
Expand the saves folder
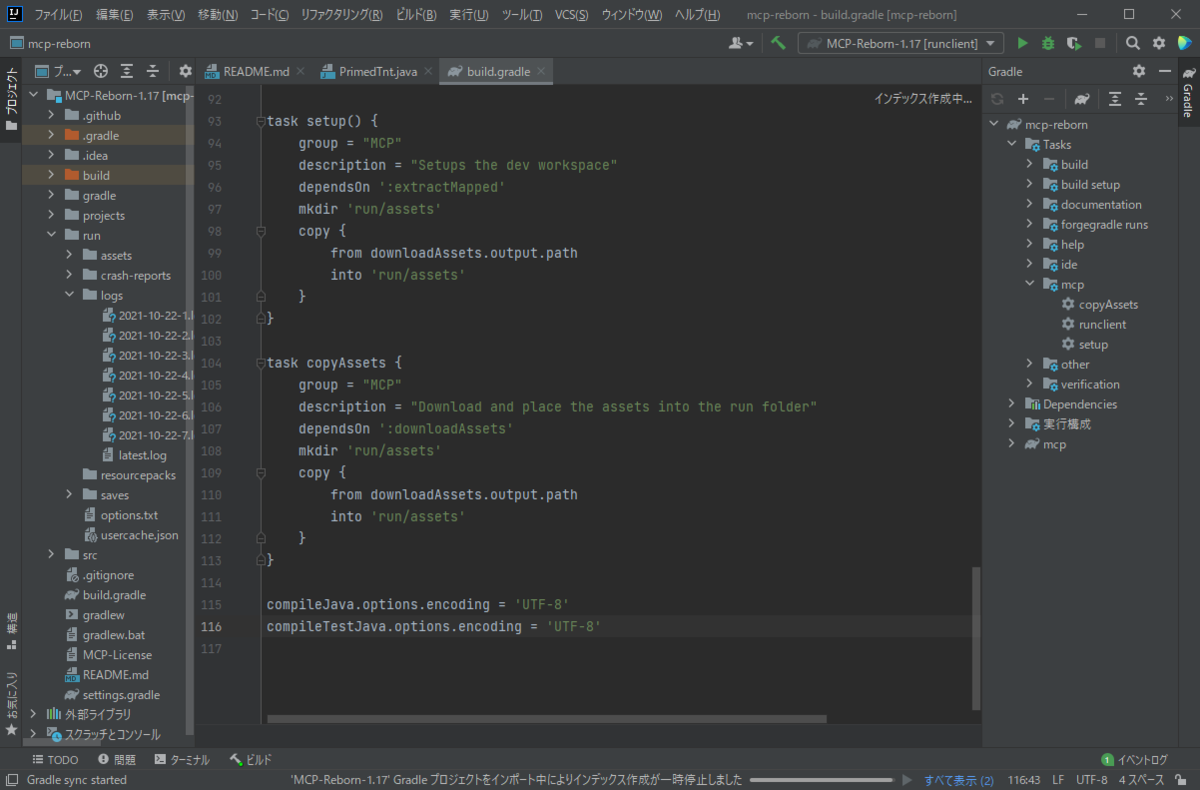tap(70, 495)
